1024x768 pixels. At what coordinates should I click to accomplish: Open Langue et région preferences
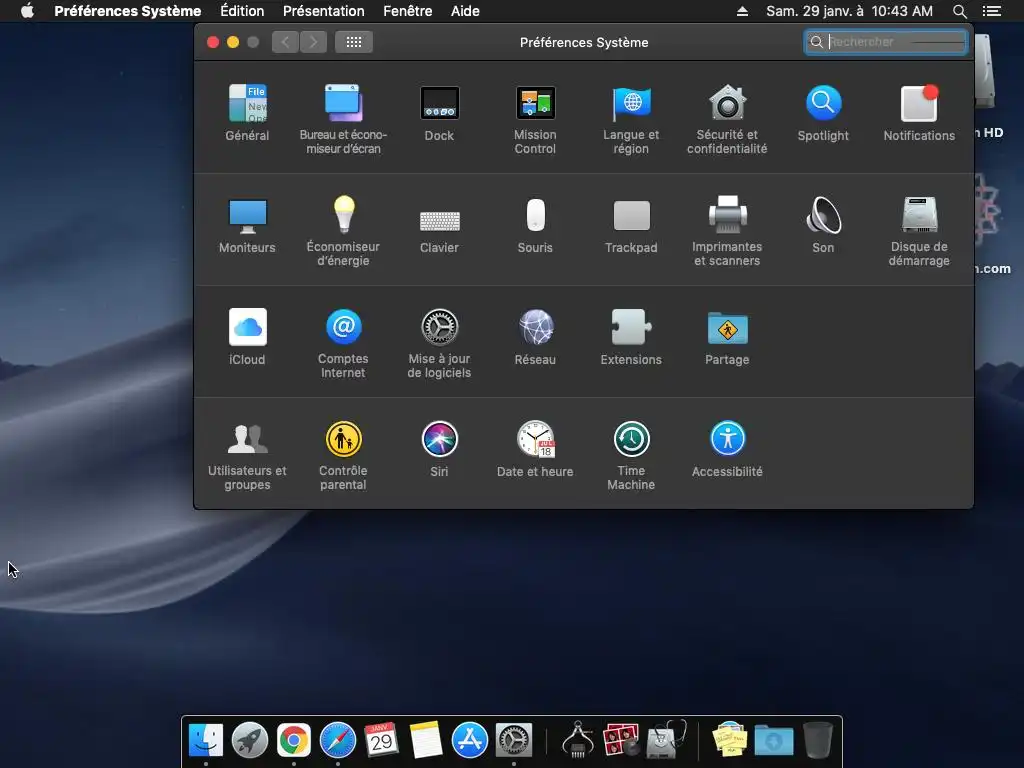click(631, 119)
